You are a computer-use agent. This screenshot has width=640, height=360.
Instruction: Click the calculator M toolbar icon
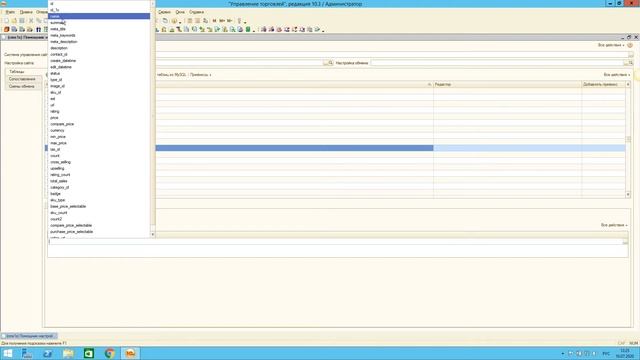[x=214, y=21]
